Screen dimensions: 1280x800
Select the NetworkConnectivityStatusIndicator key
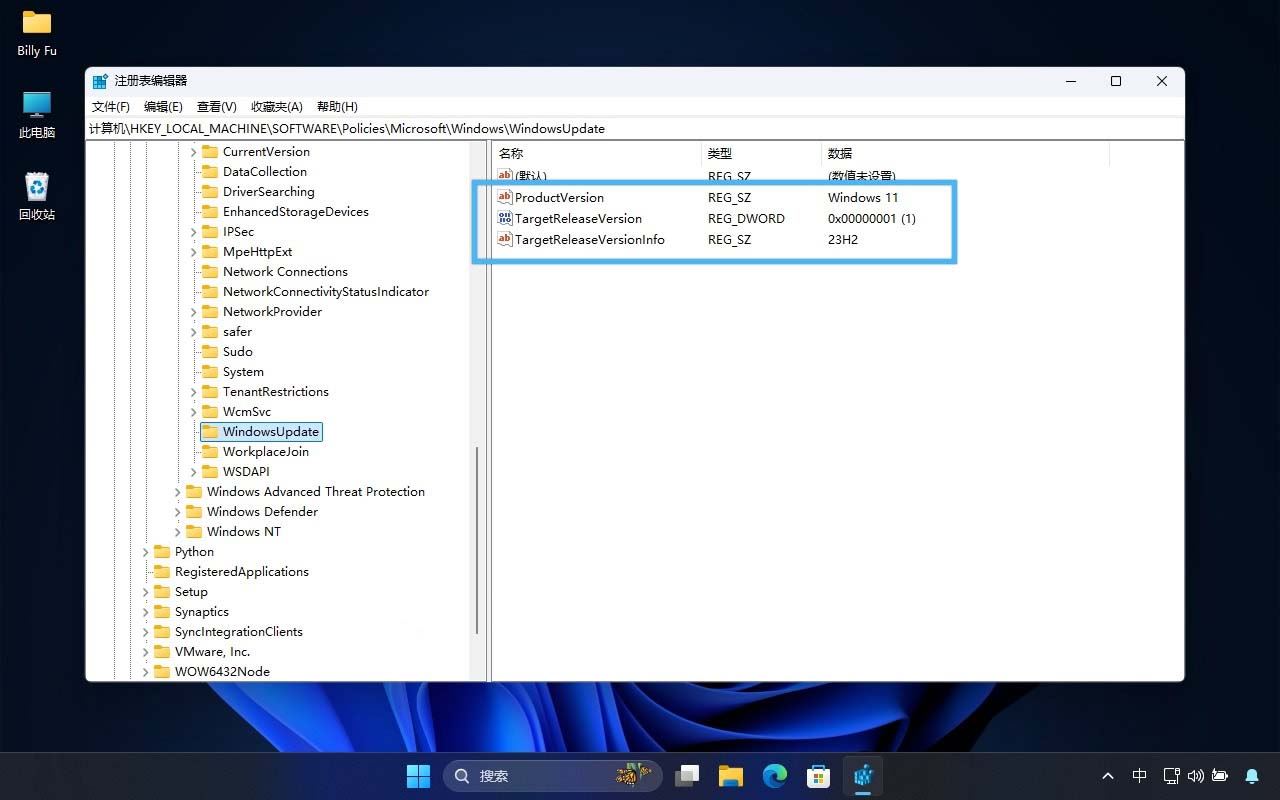[326, 292]
